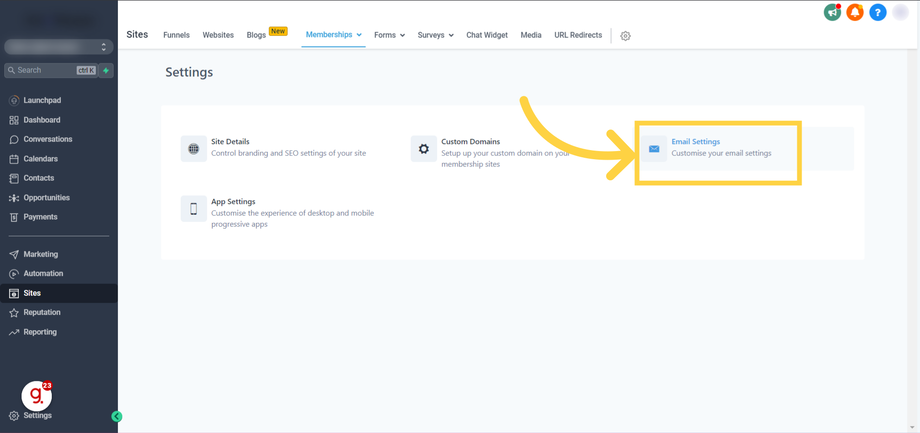Screen dimensions: 920x433
Task: Collapse the sidebar with green arrow
Action: coord(116,417)
